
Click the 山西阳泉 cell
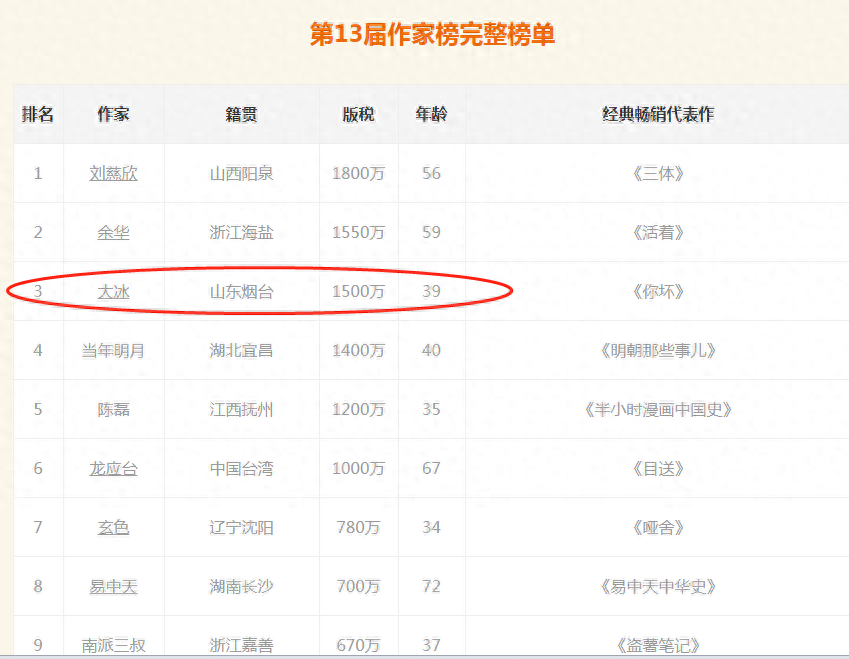[241, 173]
